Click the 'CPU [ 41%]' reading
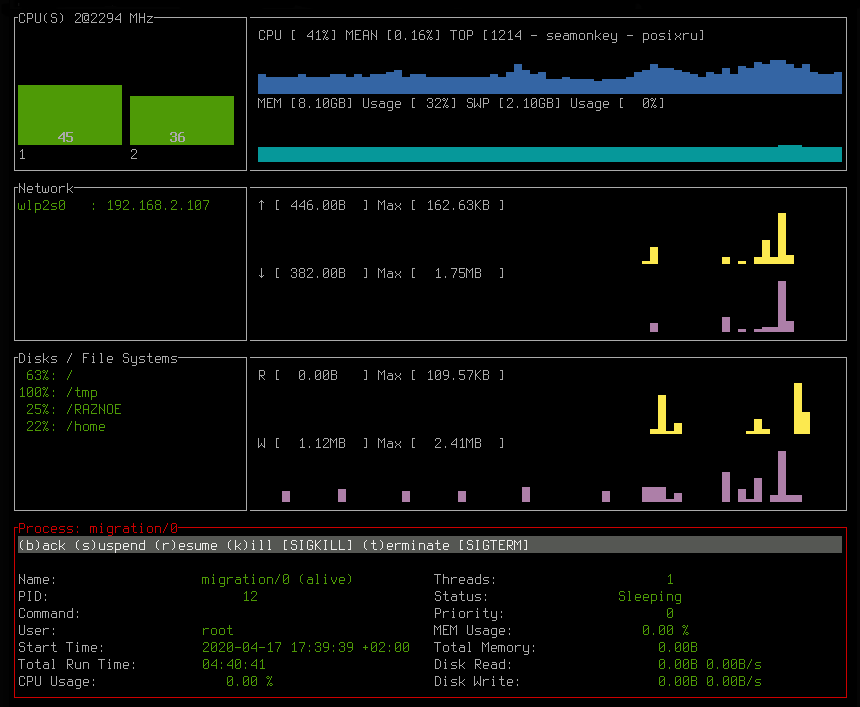Viewport: 860px width, 707px height. pyautogui.click(x=297, y=36)
